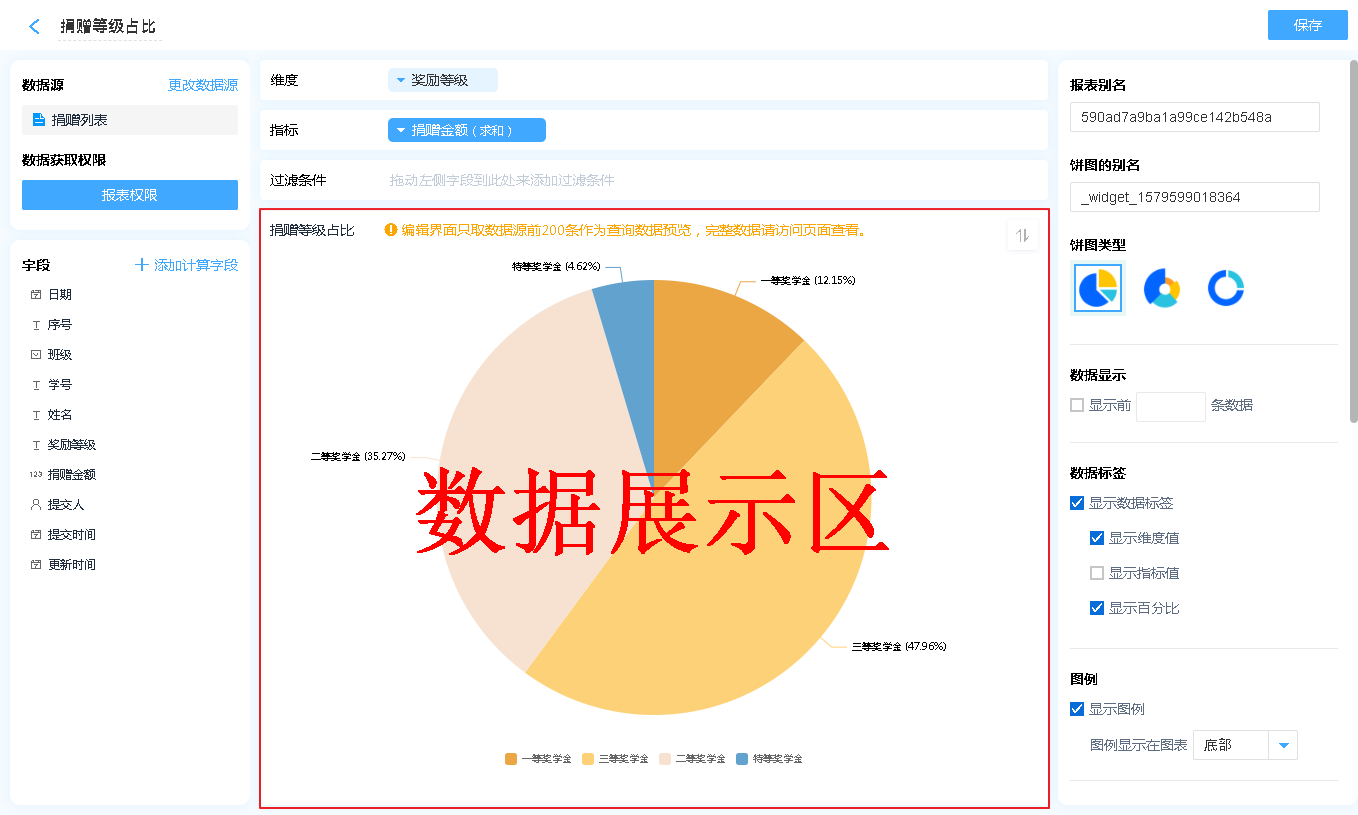Click the sort icon in chart corner
The height and width of the screenshot is (815, 1358).
click(1022, 236)
